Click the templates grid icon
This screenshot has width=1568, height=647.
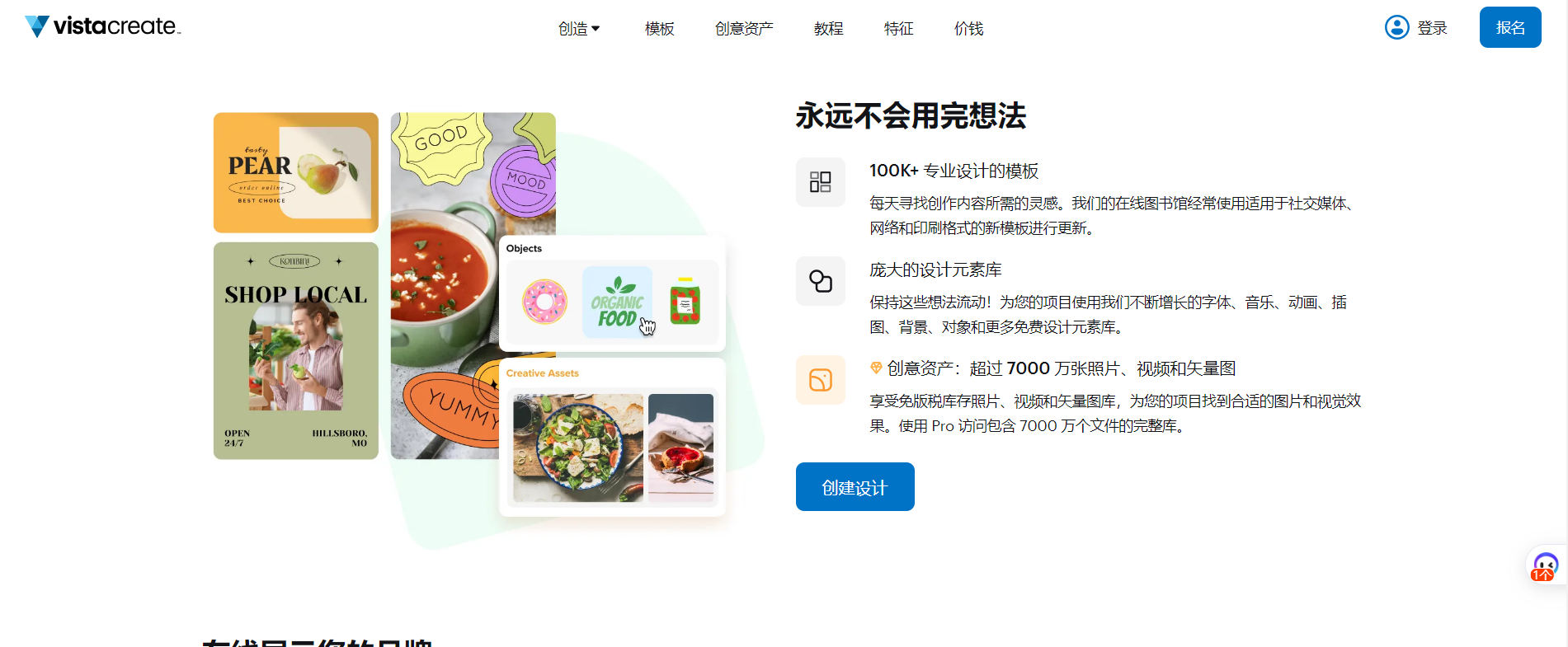point(820,182)
